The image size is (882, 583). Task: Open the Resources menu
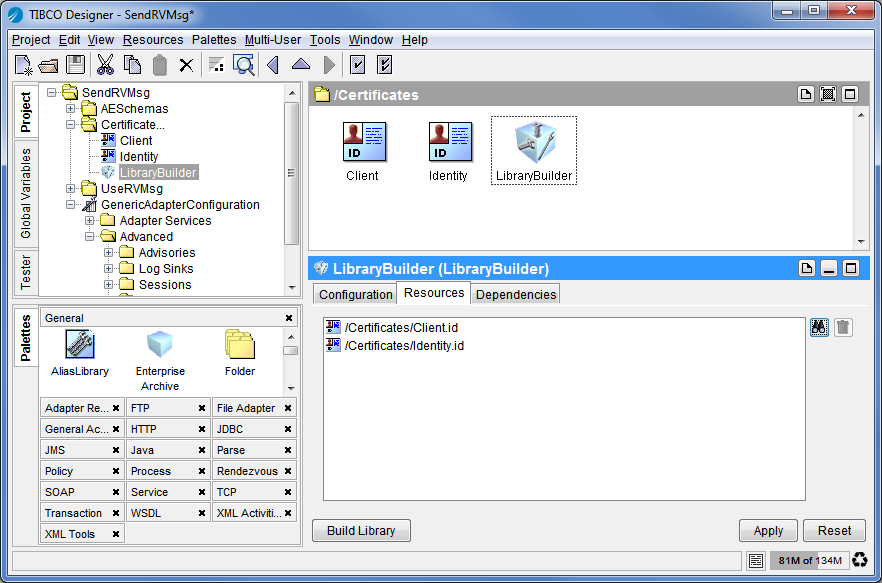[x=153, y=40]
